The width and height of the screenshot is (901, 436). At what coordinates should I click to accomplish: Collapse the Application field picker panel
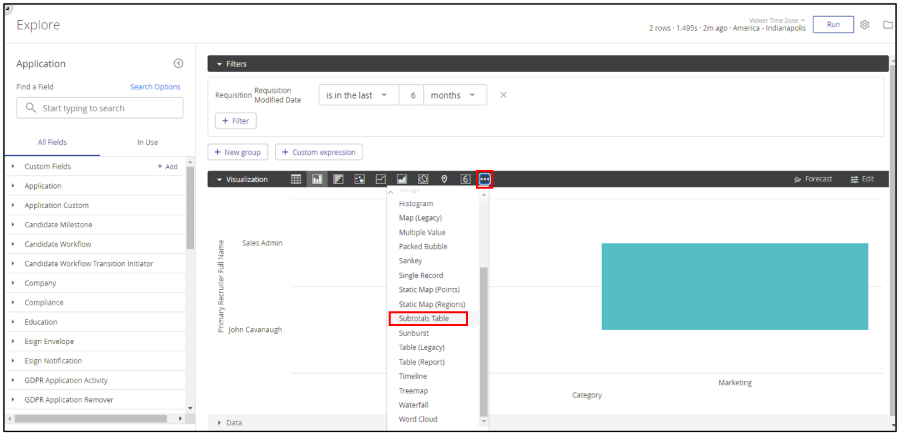(x=178, y=64)
